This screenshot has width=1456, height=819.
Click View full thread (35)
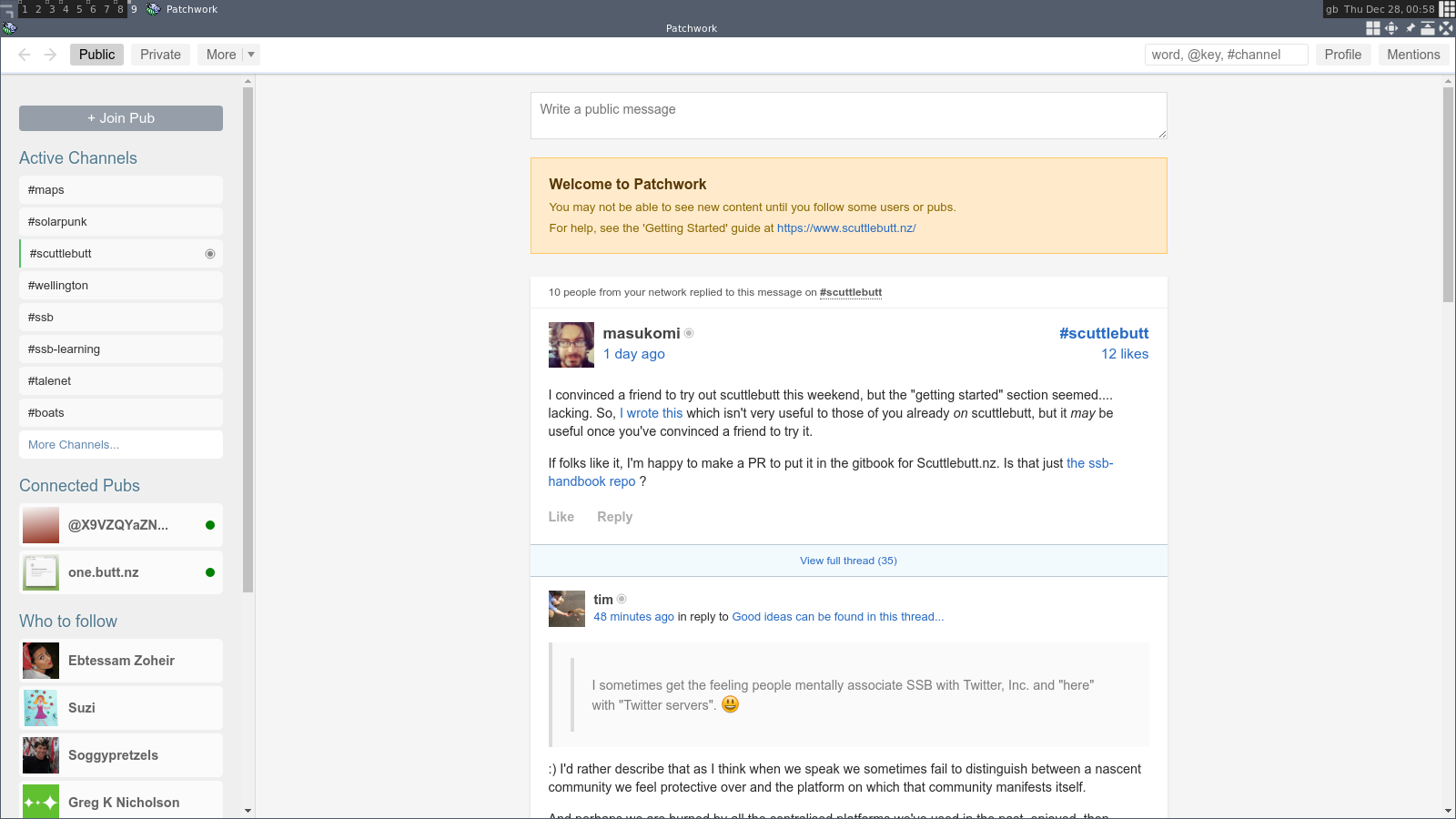[x=848, y=561]
